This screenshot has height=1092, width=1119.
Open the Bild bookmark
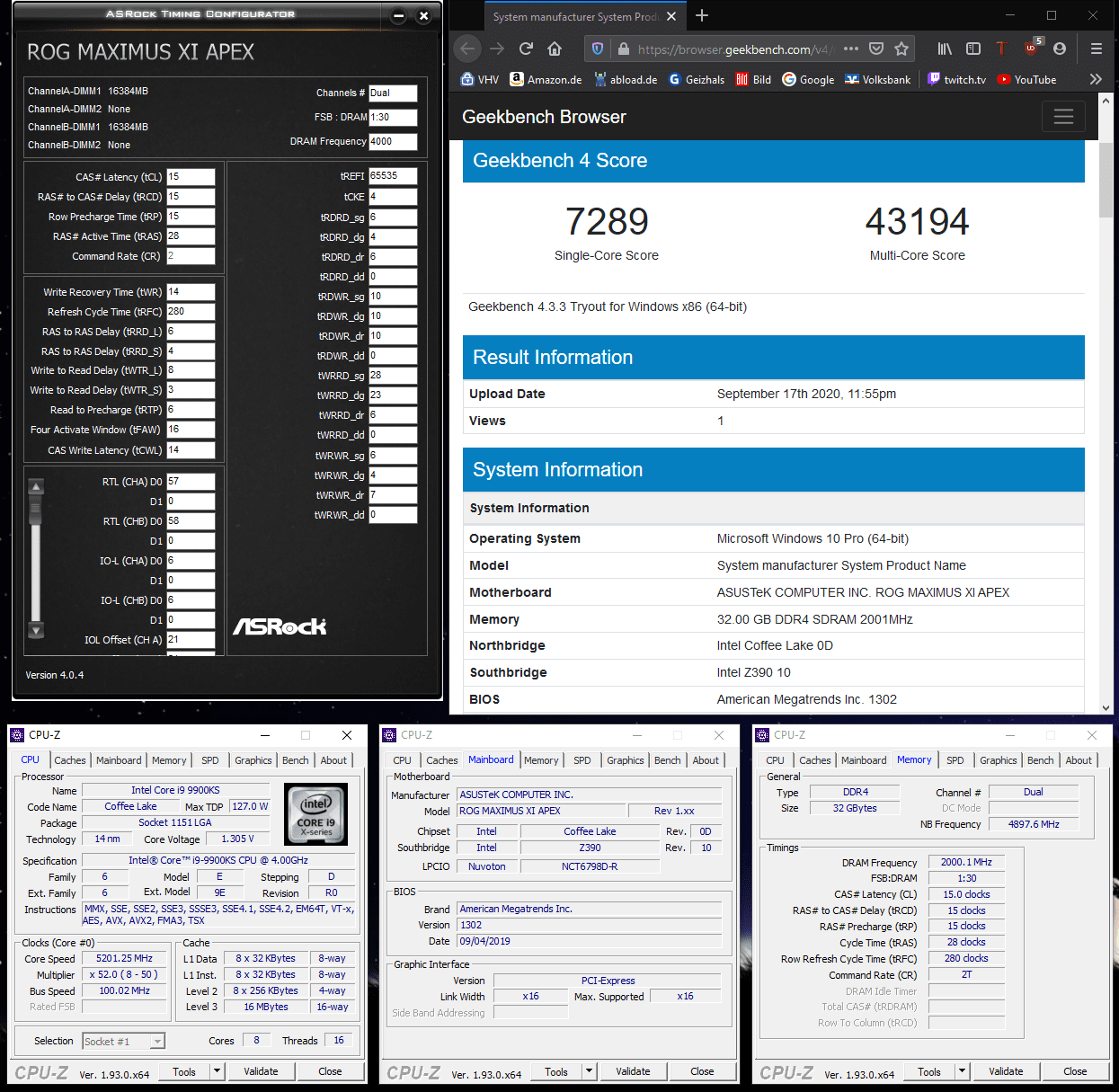tap(753, 79)
